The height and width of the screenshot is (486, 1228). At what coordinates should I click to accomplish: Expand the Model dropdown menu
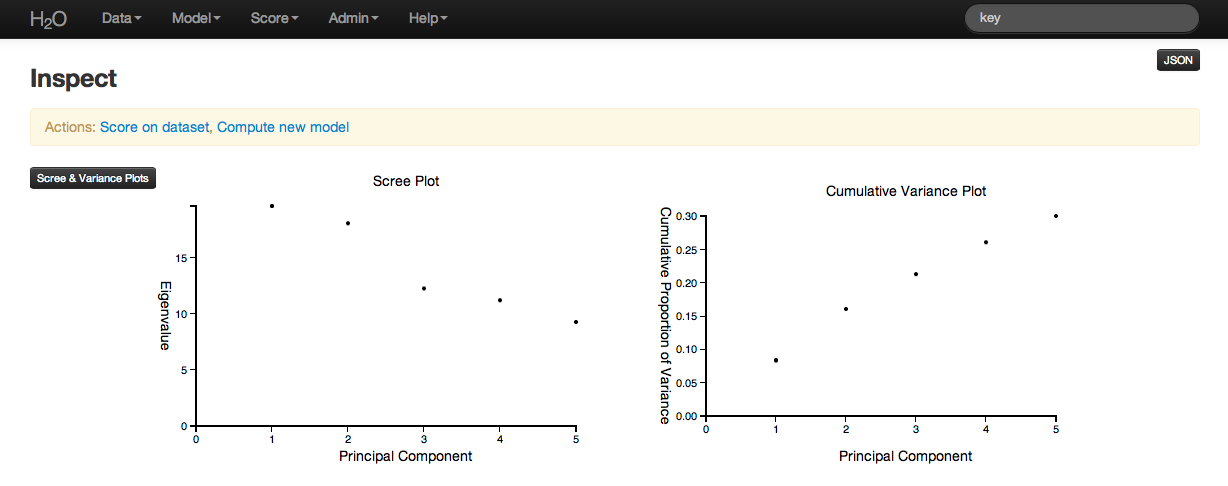[x=196, y=19]
